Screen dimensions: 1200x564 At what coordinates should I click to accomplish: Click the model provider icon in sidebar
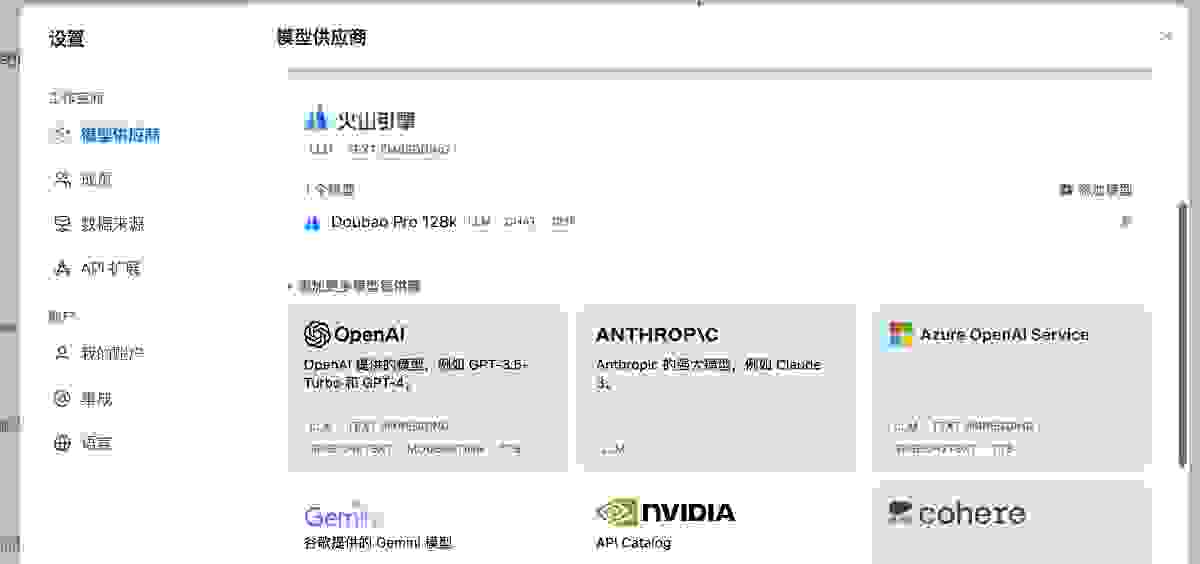(62, 135)
